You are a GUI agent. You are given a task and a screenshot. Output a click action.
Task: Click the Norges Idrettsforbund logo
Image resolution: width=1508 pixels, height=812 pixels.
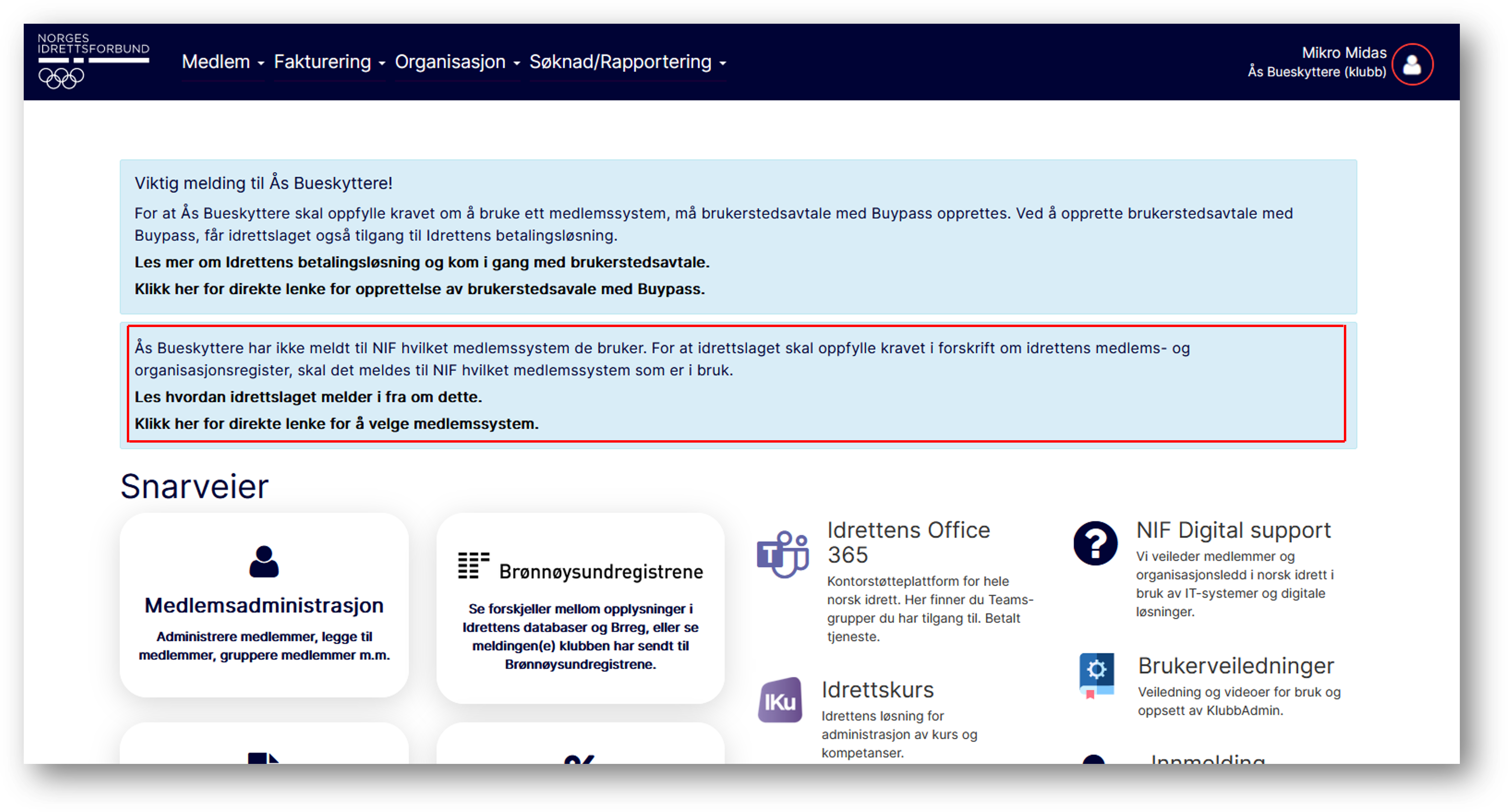93,61
